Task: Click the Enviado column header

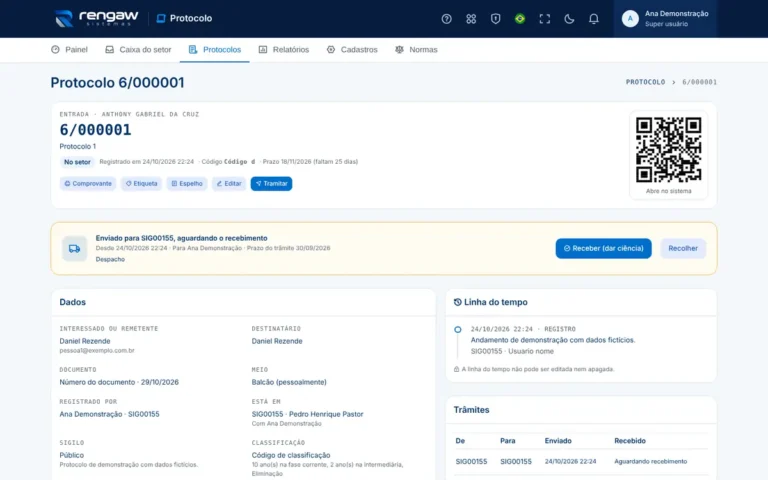Action: 558,441
